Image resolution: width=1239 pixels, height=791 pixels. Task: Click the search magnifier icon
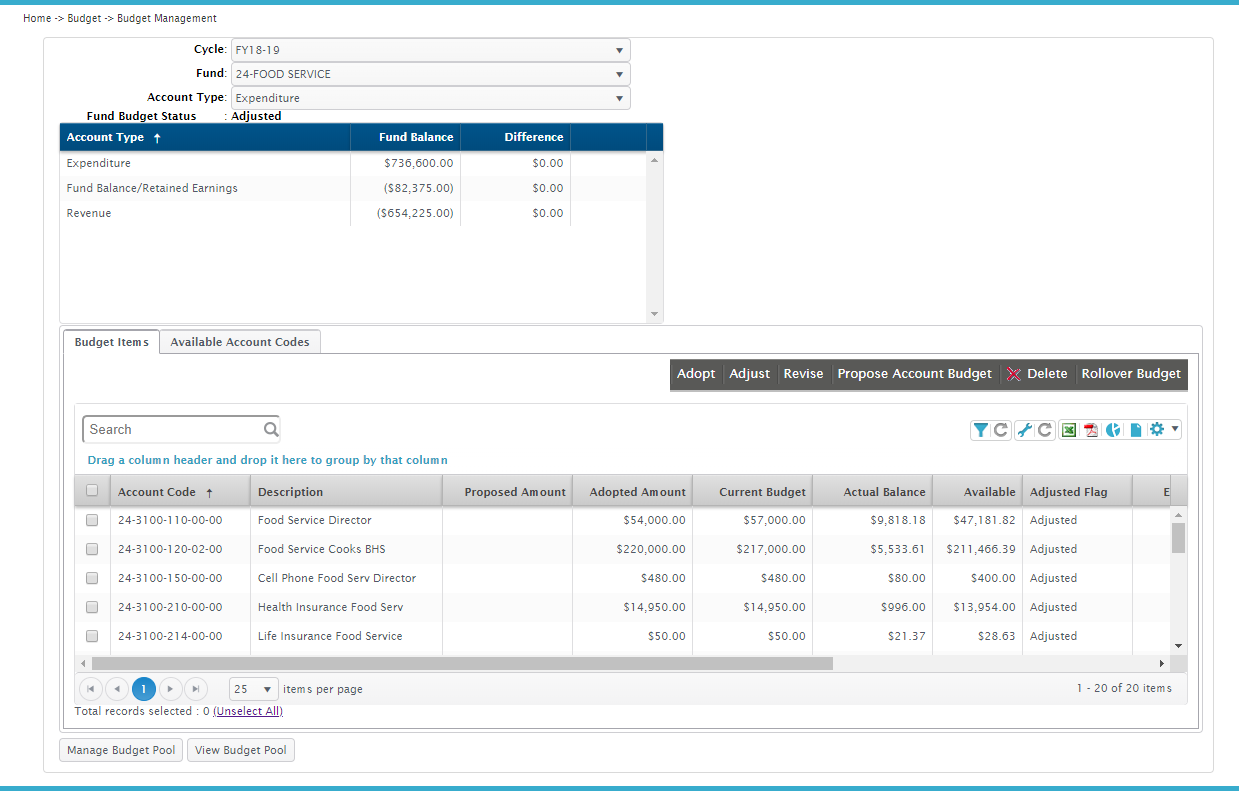(271, 430)
